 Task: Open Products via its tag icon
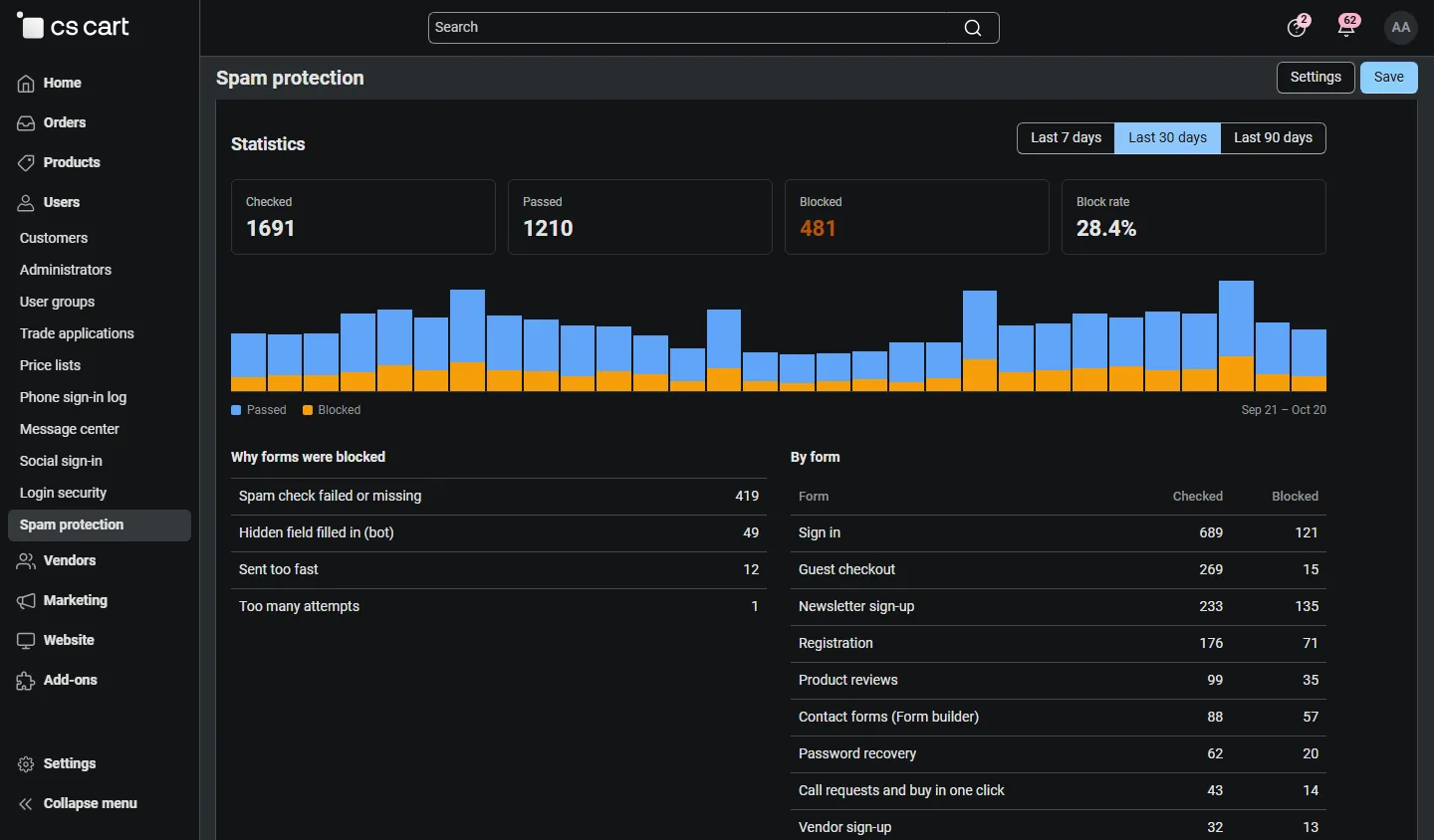[x=26, y=163]
